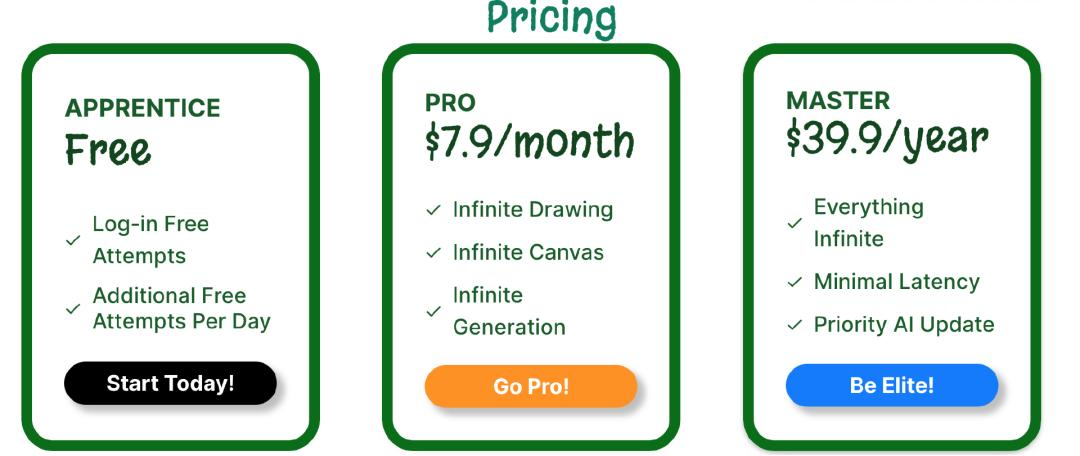Click the Minimal Latency feature text
The image size is (1080, 456).
click(x=897, y=282)
